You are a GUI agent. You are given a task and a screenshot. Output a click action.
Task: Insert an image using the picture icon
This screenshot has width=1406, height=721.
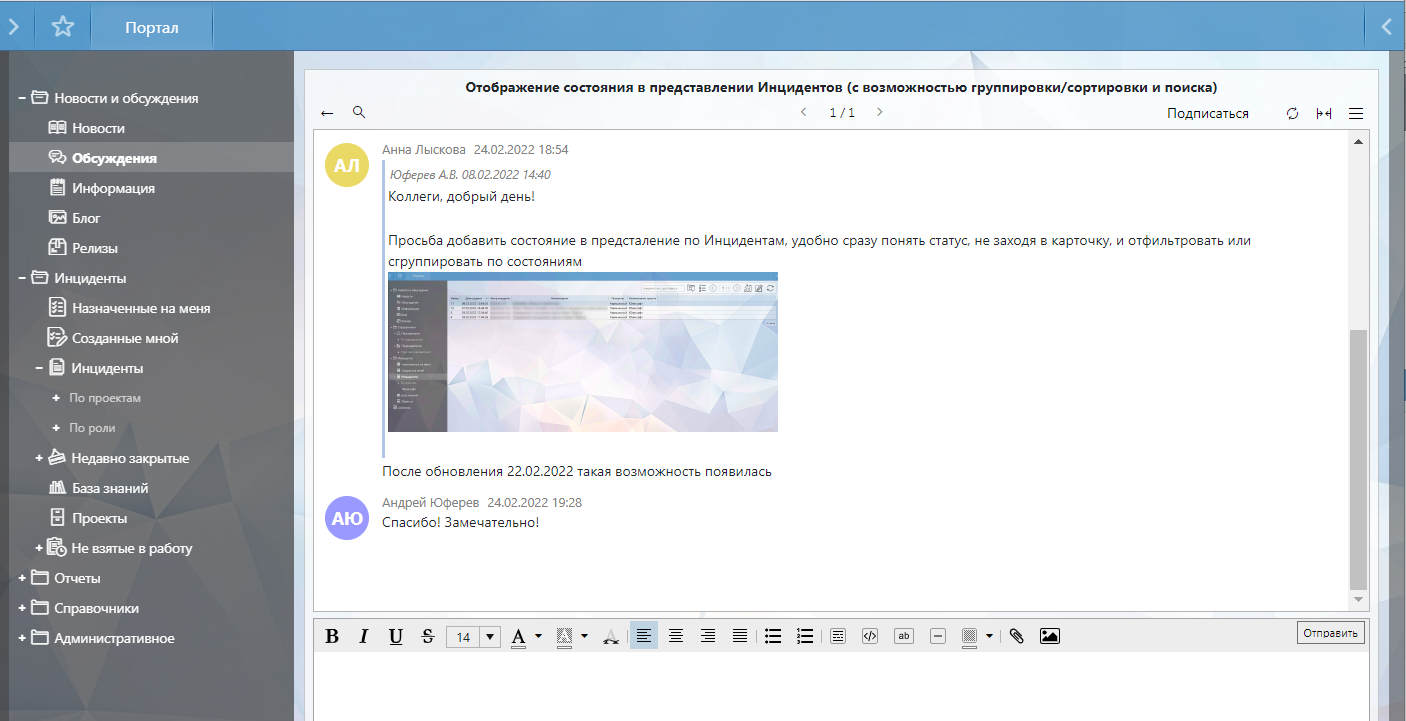1049,636
